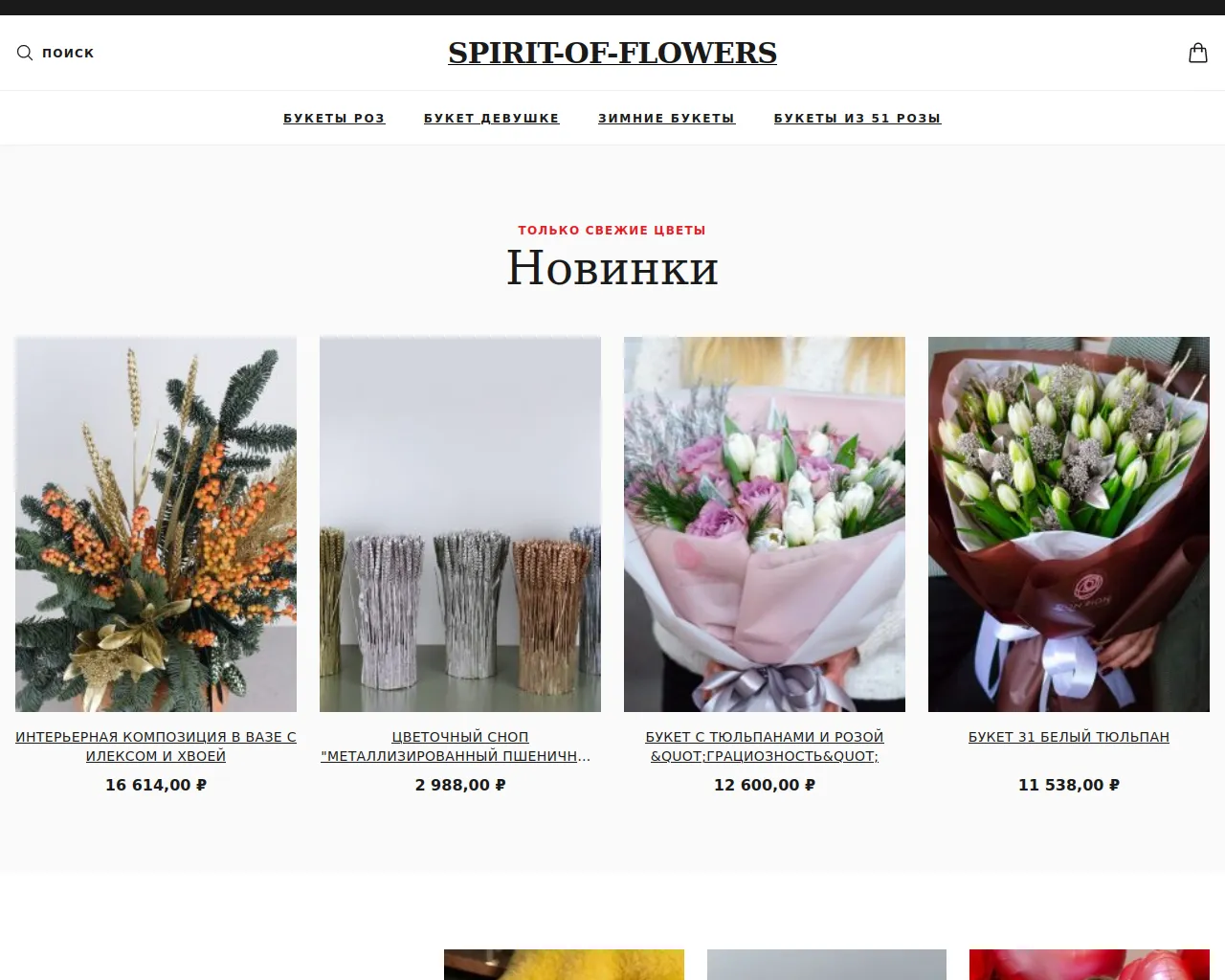Click the yellow image thumbnail at the bottom
1225x980 pixels.
tap(564, 965)
